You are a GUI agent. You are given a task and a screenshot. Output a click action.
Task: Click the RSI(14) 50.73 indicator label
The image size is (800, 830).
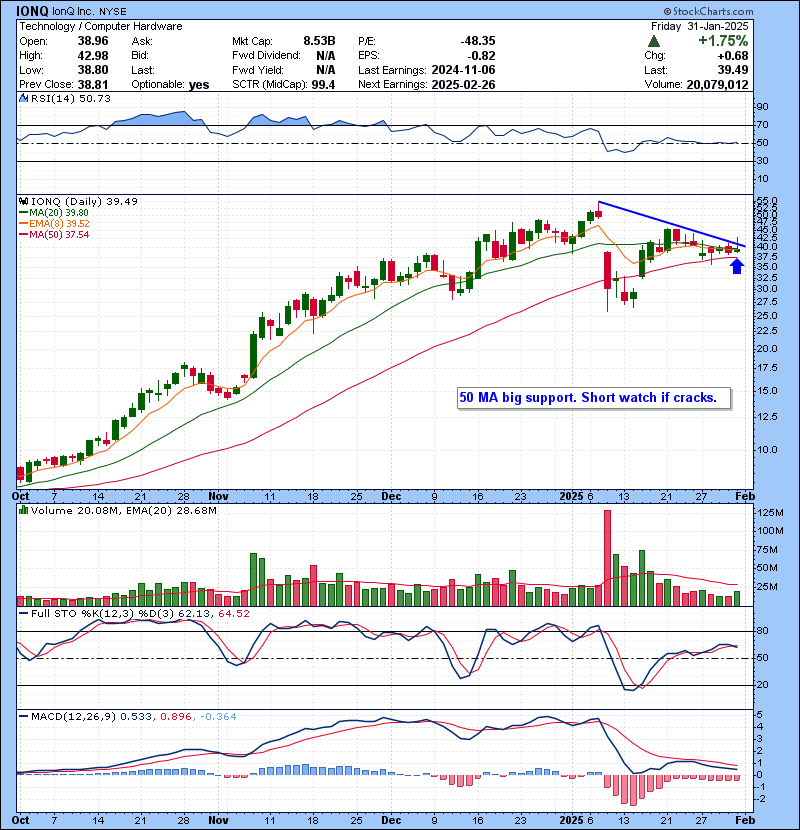point(71,98)
